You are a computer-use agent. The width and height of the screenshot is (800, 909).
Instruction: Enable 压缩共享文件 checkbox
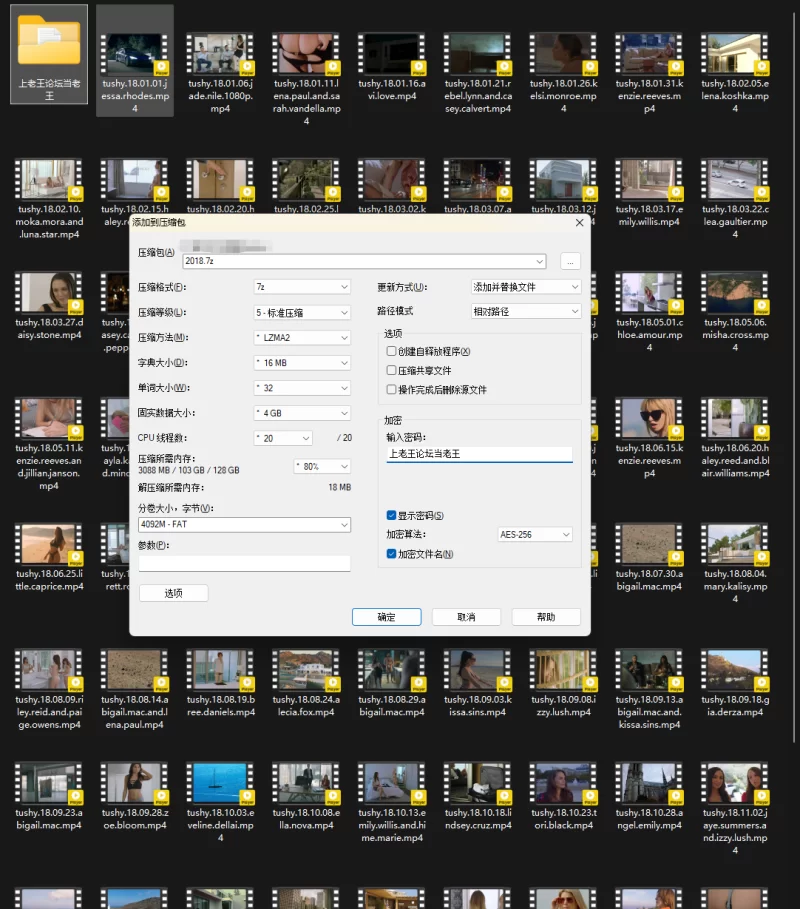tap(391, 370)
